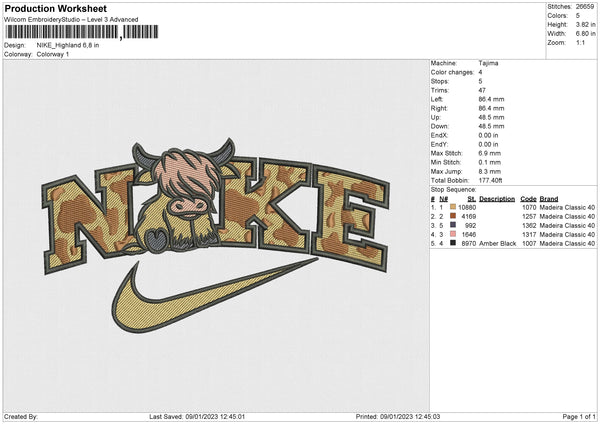The height and width of the screenshot is (424, 600).
Task: Click the tan color swatch for stop 1
Action: point(453,207)
